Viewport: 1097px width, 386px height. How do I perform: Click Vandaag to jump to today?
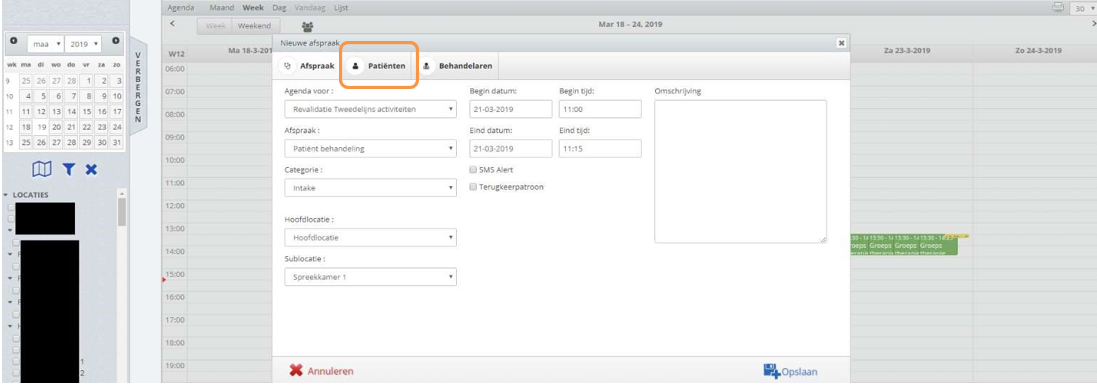[310, 8]
